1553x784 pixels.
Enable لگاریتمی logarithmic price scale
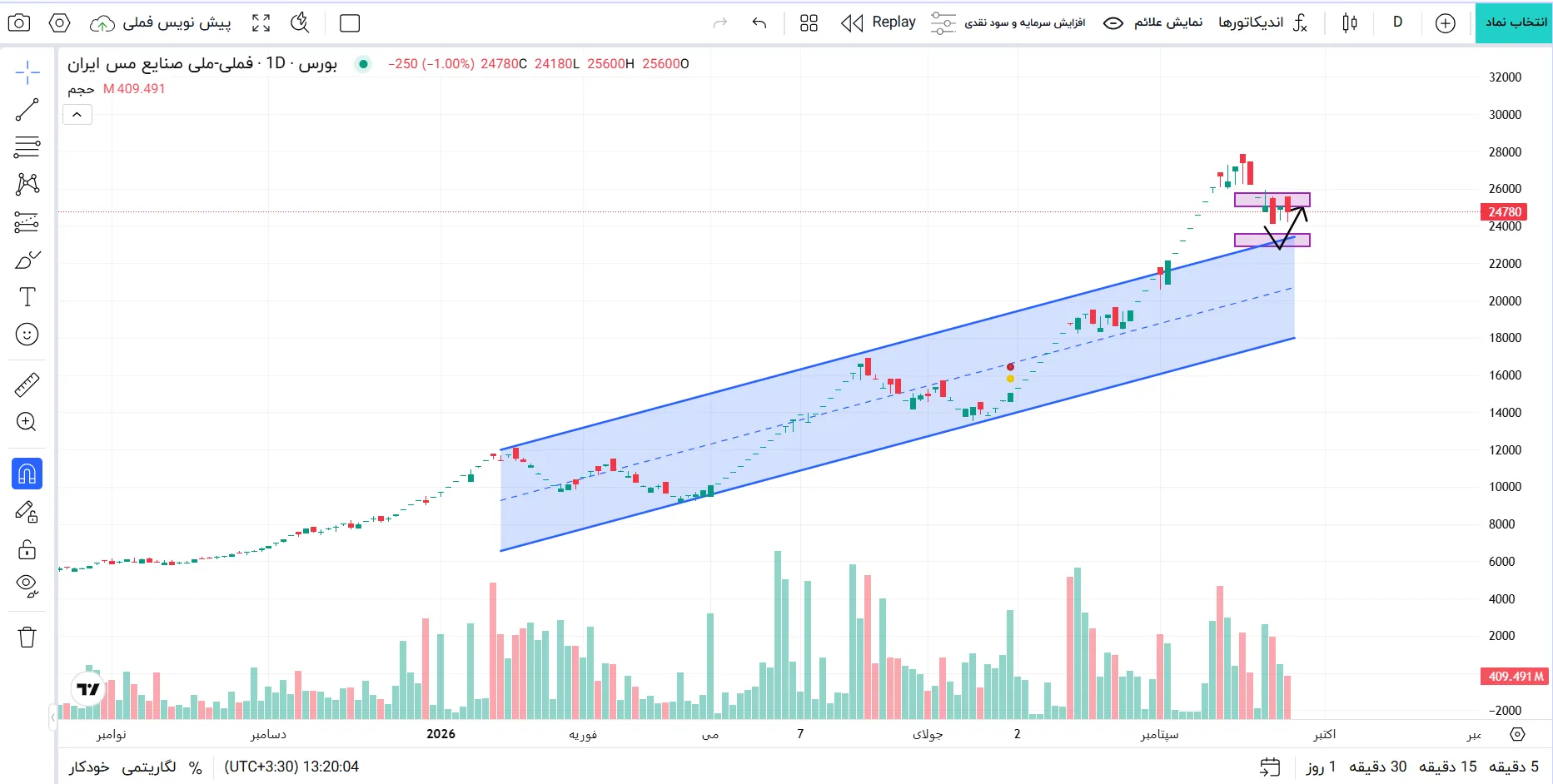[149, 767]
